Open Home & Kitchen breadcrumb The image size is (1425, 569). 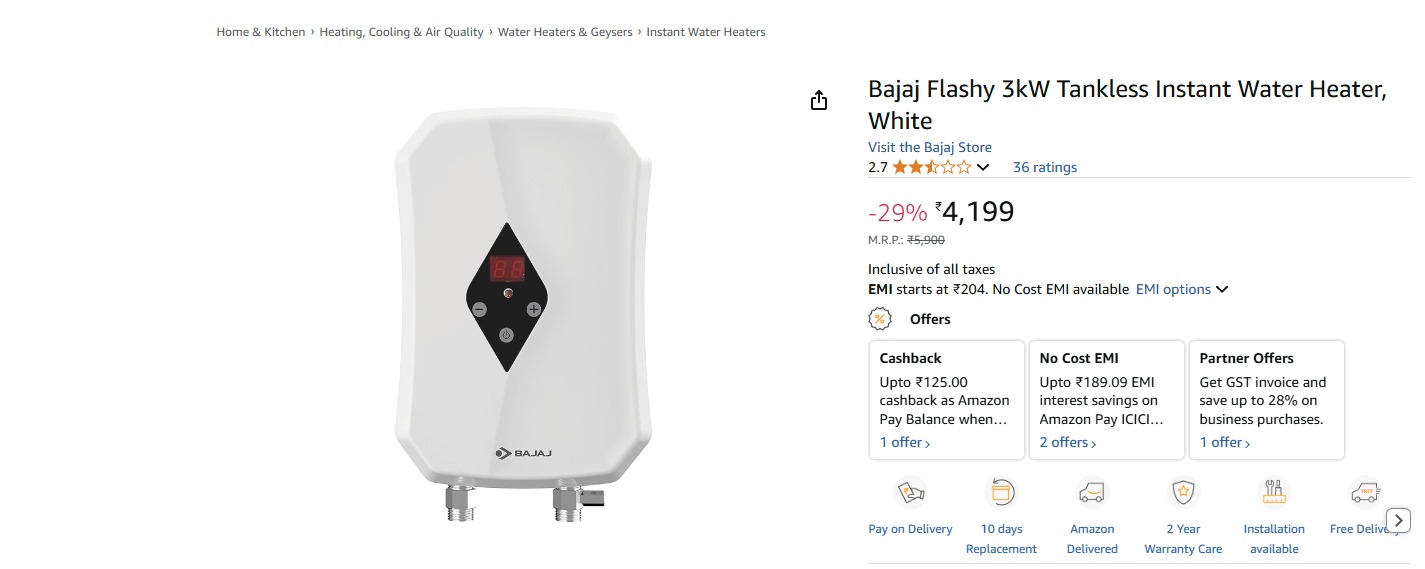(261, 32)
